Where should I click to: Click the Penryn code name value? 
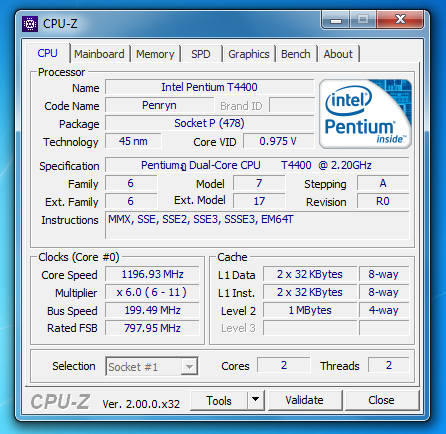coord(159,105)
